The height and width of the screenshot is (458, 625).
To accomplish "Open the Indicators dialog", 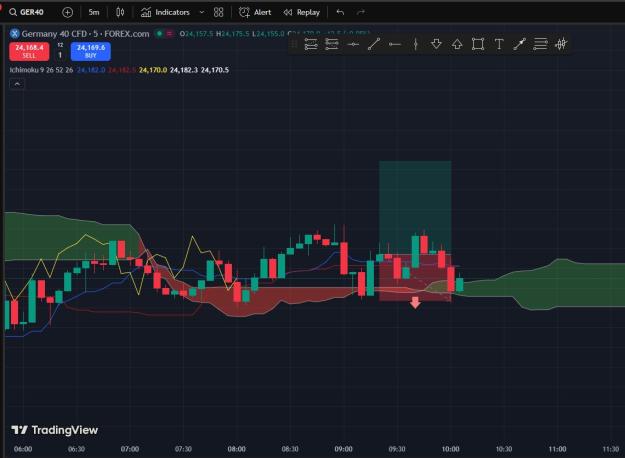I will pyautogui.click(x=165, y=12).
